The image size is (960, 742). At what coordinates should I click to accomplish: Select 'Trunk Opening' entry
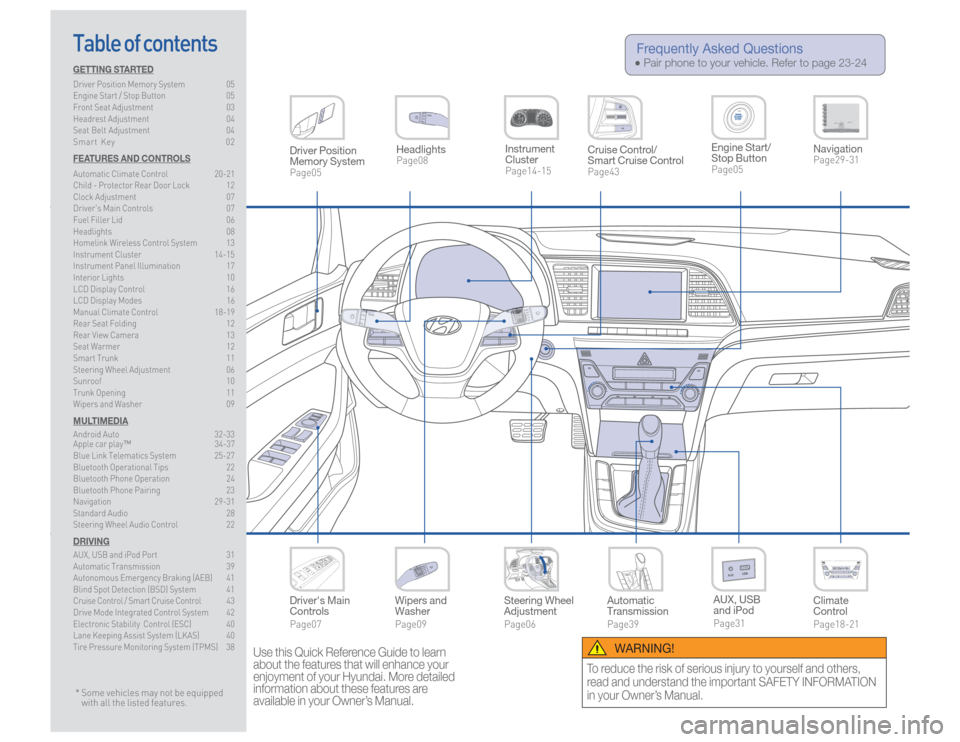(x=154, y=392)
